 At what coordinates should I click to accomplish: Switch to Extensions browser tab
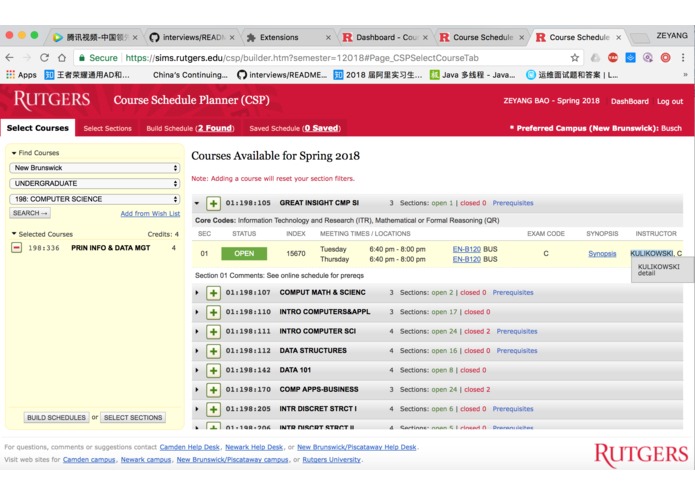[287, 38]
